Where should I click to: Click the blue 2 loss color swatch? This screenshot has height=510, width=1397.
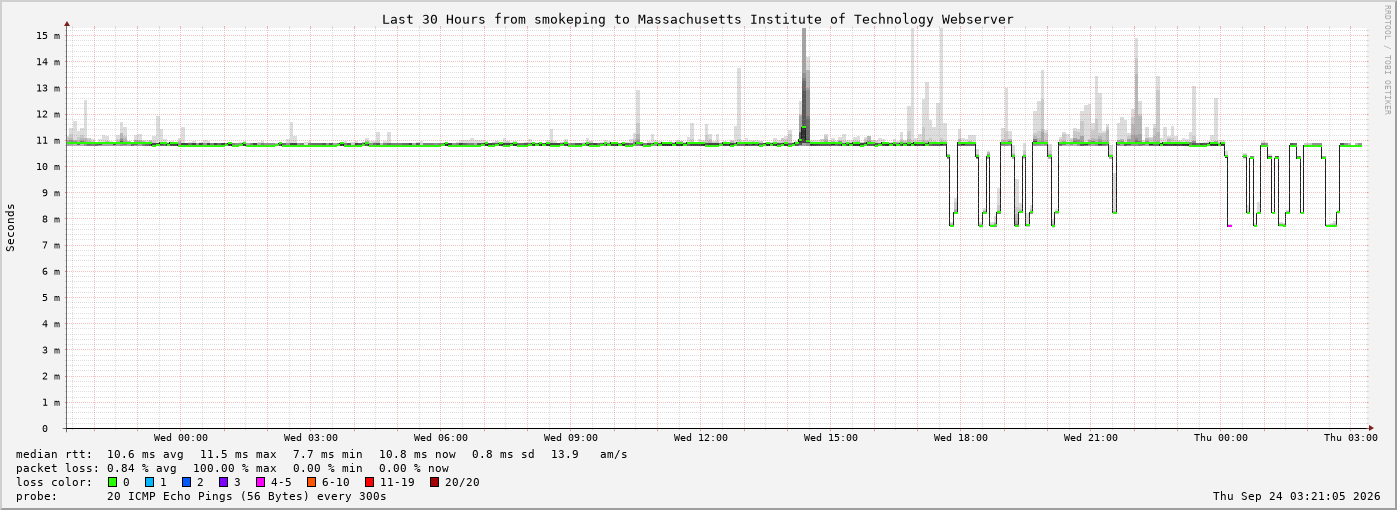click(187, 482)
